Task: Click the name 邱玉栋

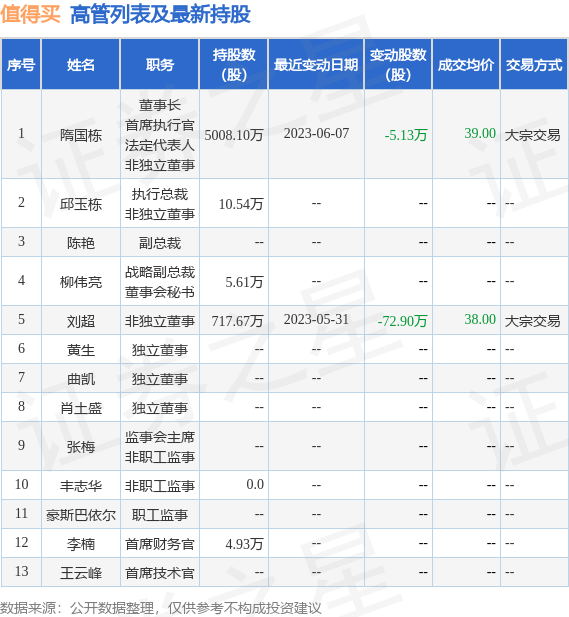Action: 81,204
